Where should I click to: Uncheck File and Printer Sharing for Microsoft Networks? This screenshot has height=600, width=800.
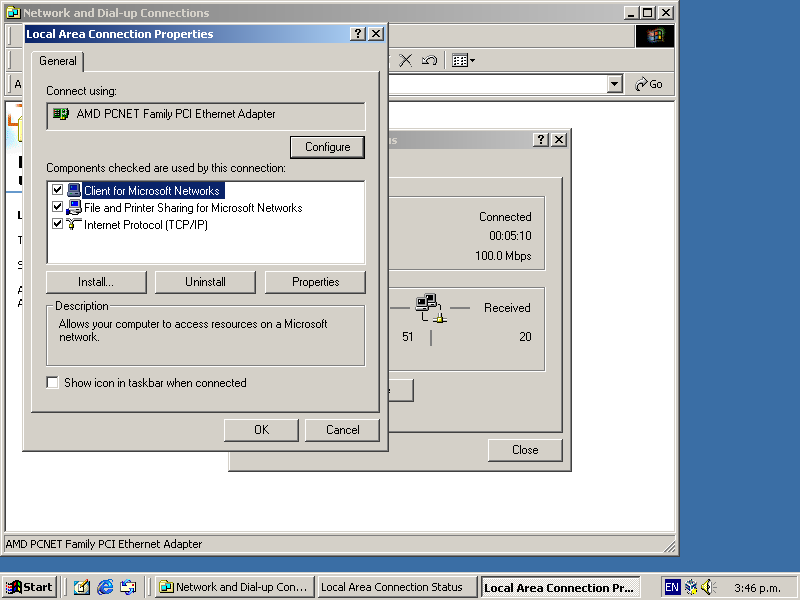(57, 207)
